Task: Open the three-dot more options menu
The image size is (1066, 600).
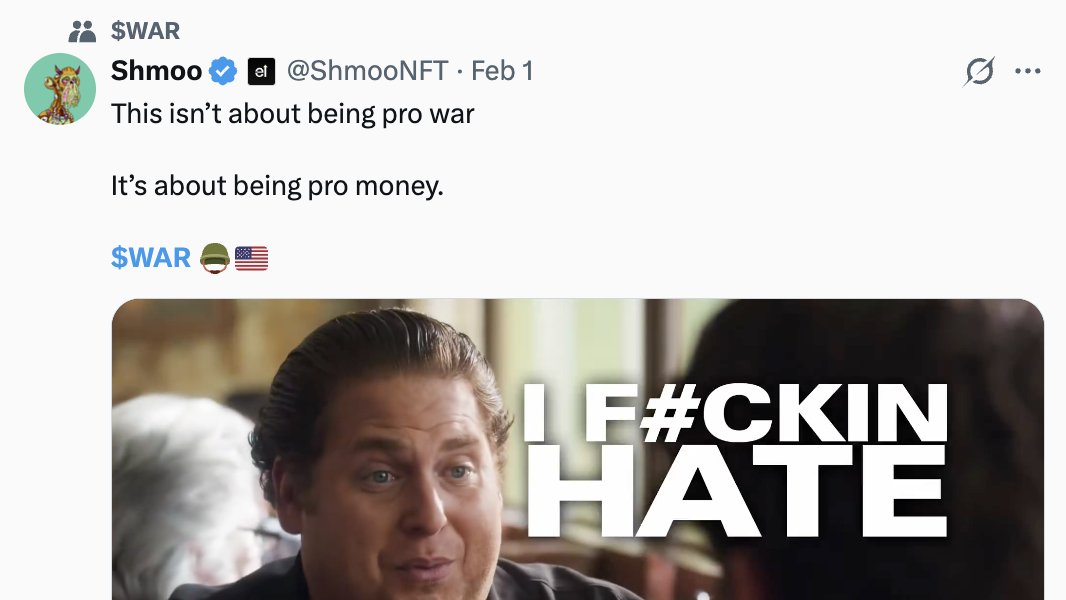Action: pyautogui.click(x=1027, y=71)
